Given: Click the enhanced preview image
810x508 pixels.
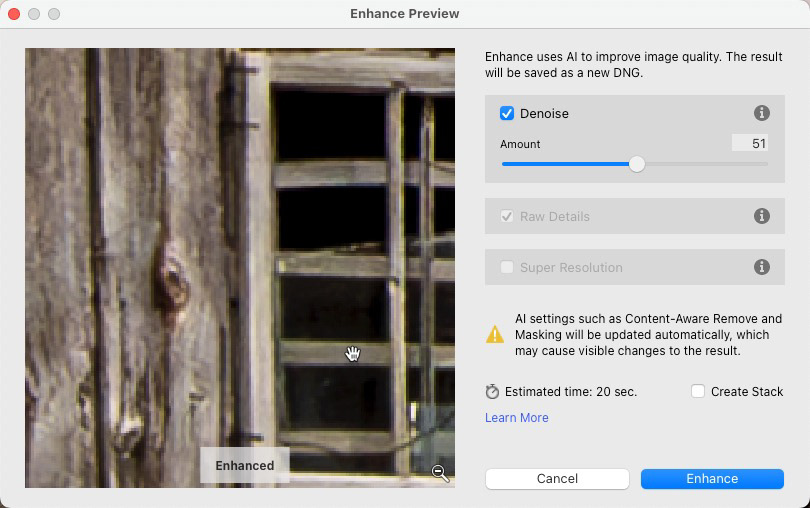Looking at the screenshot, I should click(x=240, y=268).
